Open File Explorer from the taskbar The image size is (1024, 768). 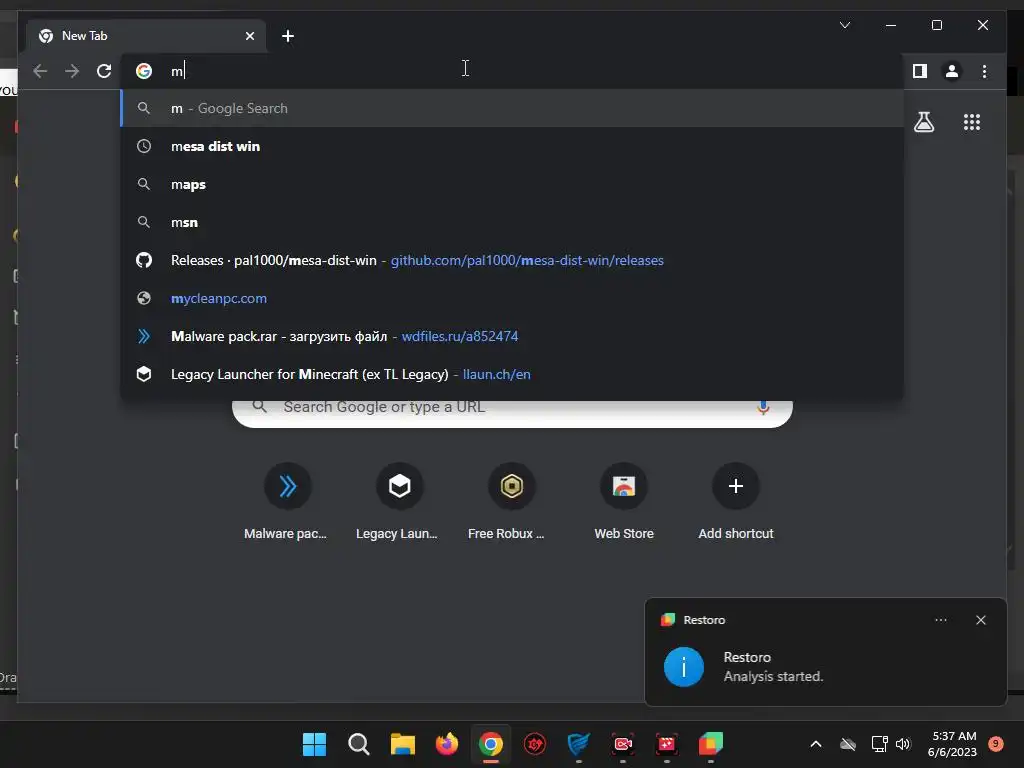[402, 744]
